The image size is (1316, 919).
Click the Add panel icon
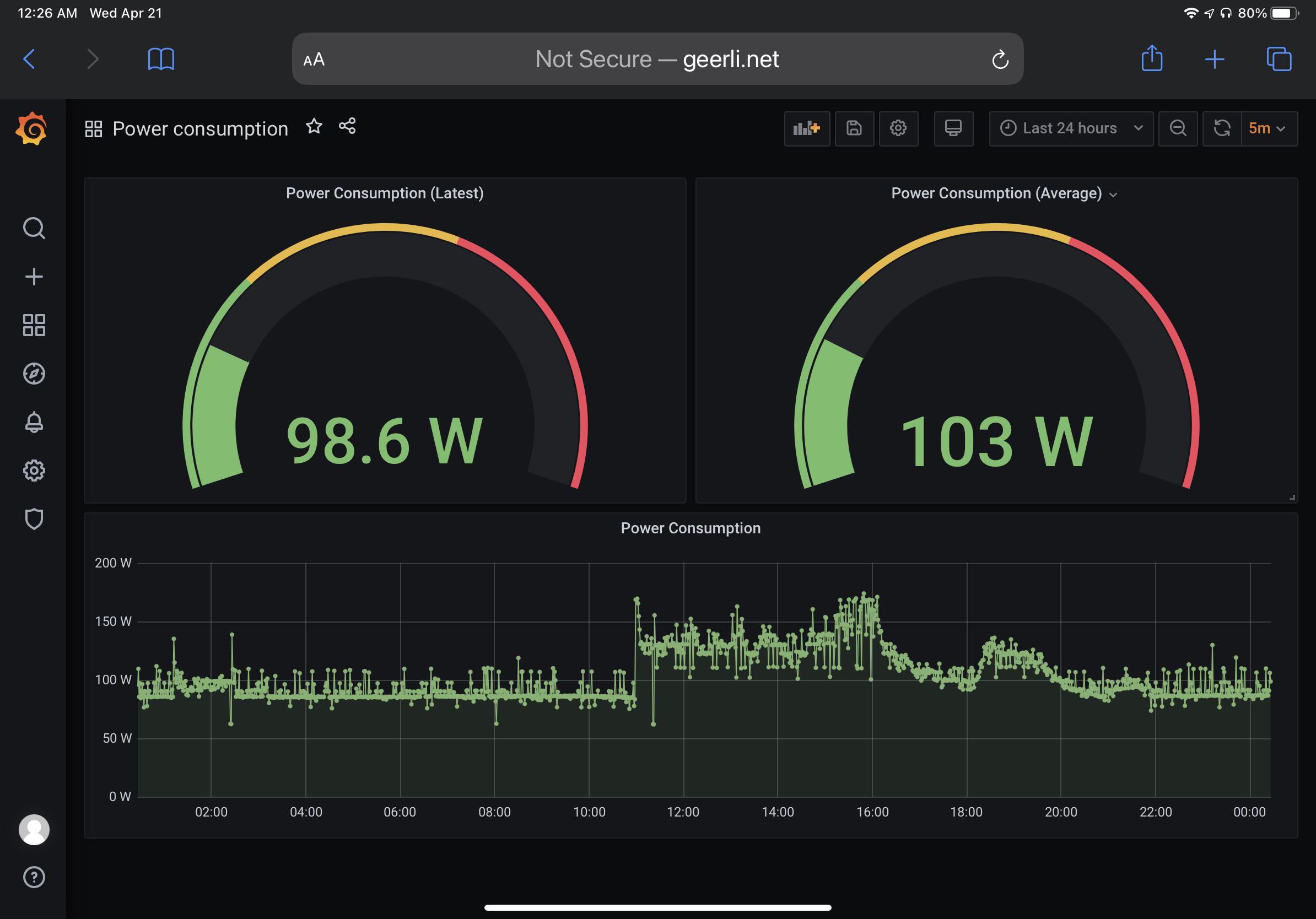(806, 129)
